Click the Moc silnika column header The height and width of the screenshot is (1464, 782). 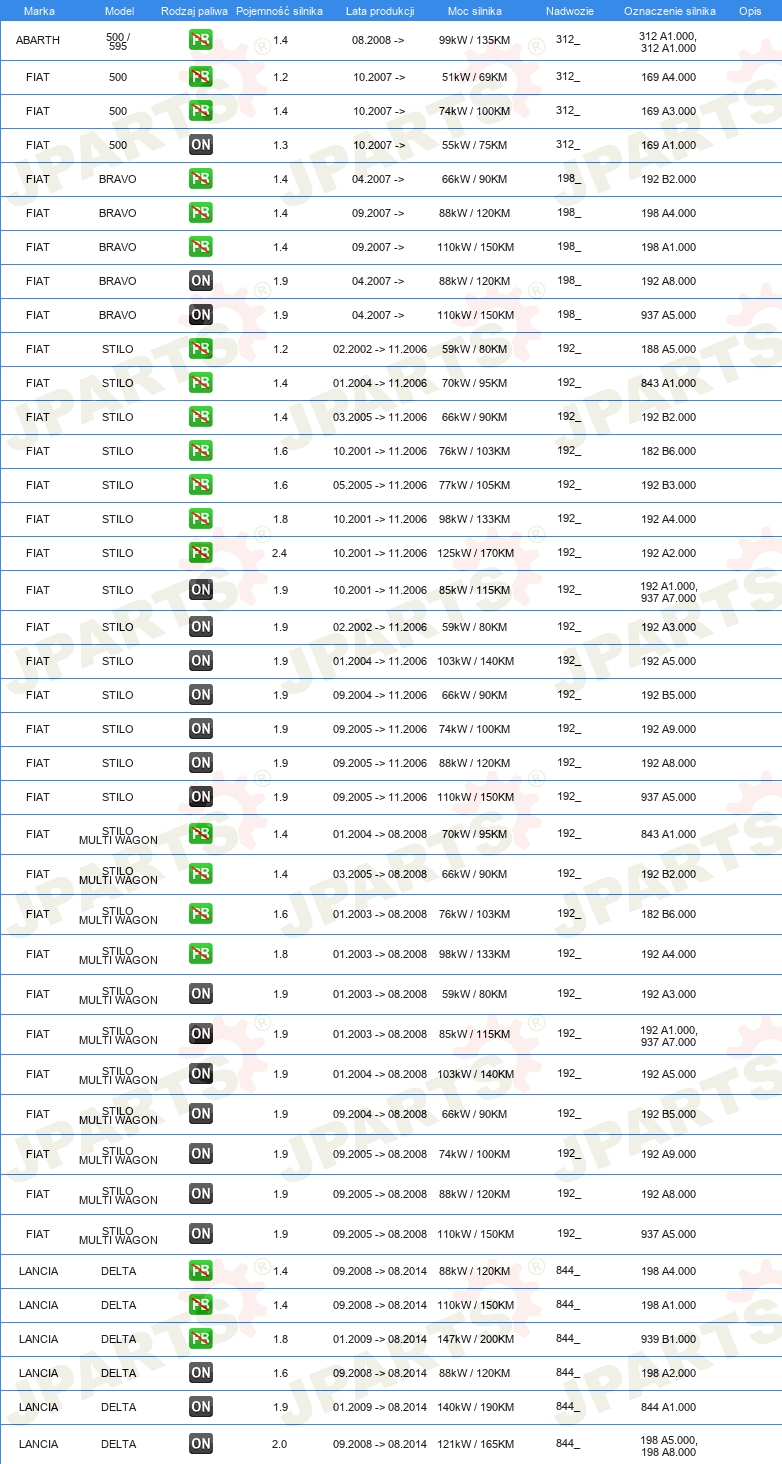pos(475,11)
